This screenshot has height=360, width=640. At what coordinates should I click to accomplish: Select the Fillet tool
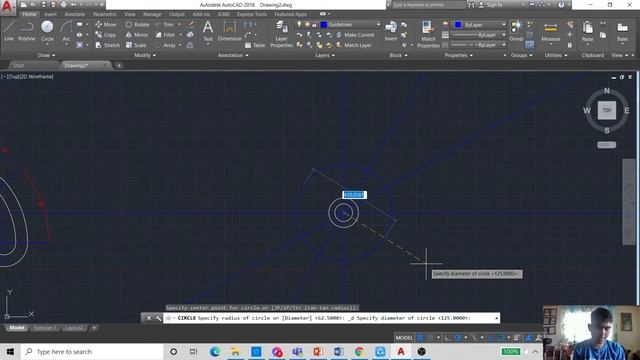click(x=165, y=35)
